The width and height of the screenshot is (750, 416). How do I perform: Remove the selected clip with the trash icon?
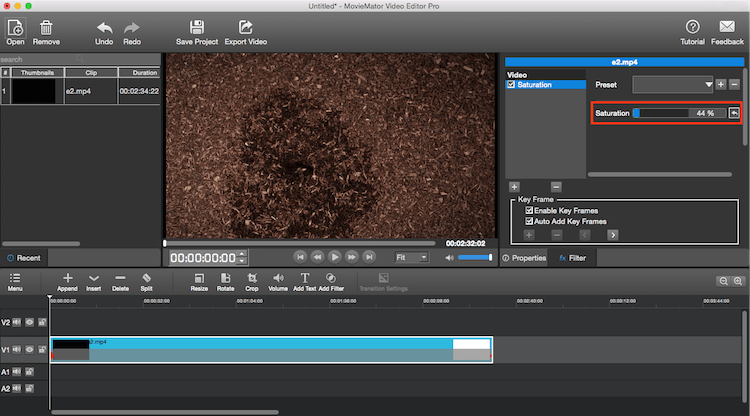(x=46, y=32)
